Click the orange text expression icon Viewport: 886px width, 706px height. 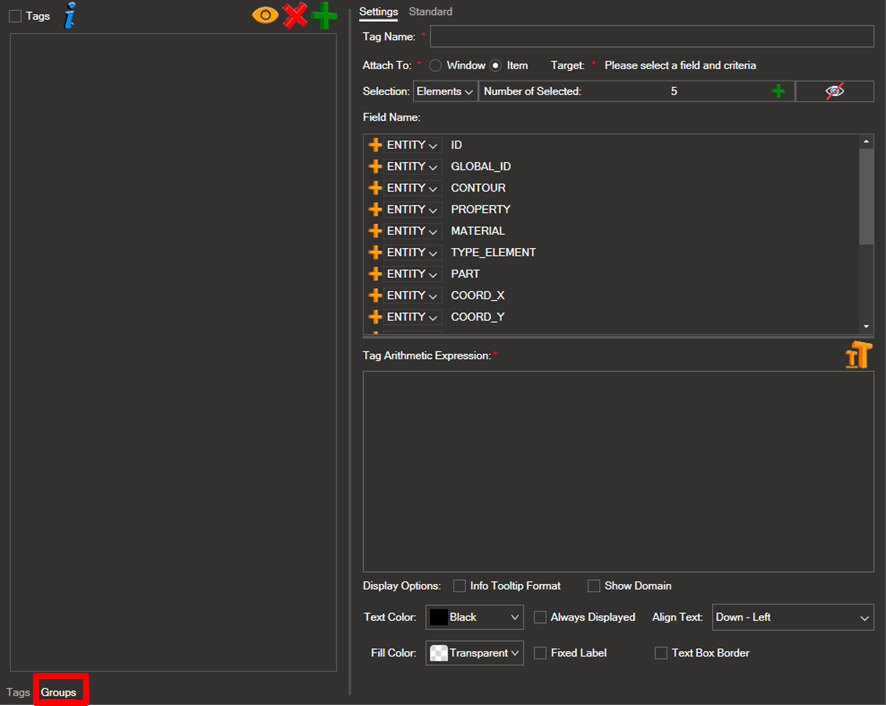858,355
